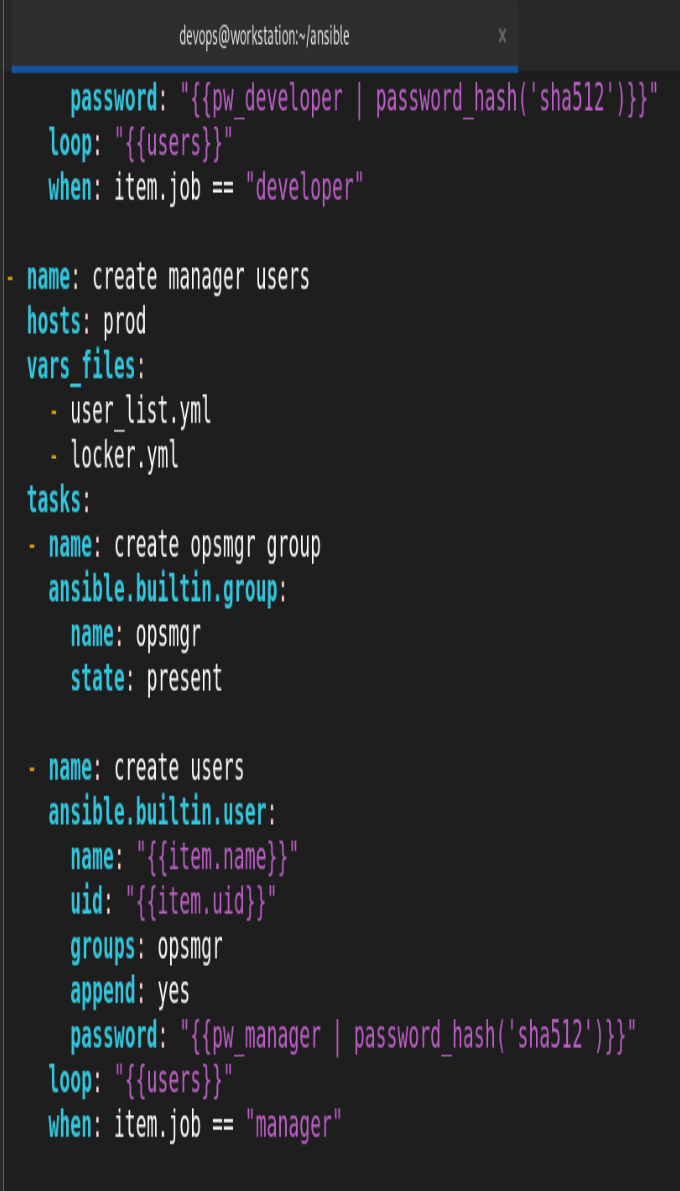Click the user_list.yml entry

click(x=141, y=412)
